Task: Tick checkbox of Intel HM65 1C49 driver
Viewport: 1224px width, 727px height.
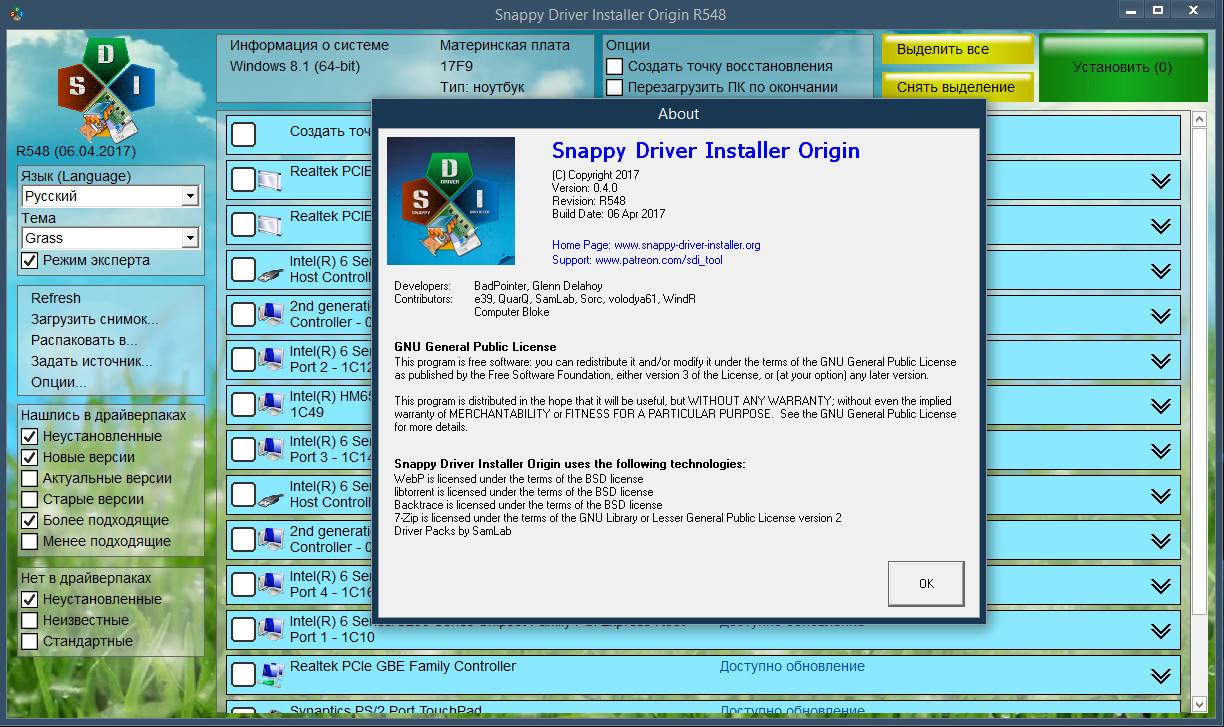Action: coord(243,405)
